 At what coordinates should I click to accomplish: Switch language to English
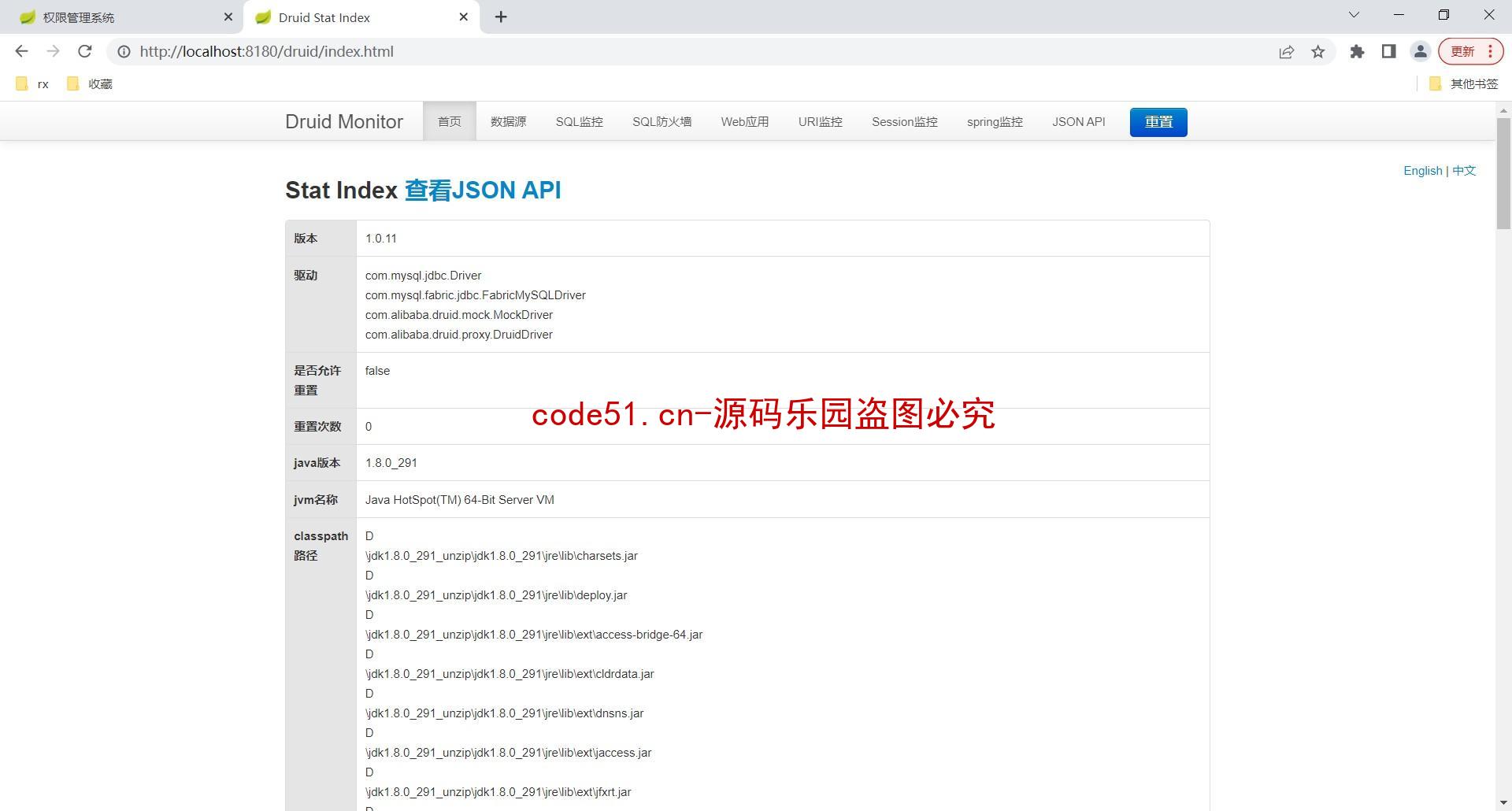pyautogui.click(x=1423, y=171)
